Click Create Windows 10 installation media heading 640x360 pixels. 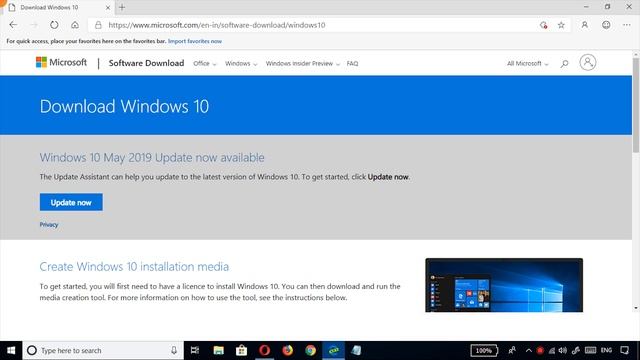(134, 267)
